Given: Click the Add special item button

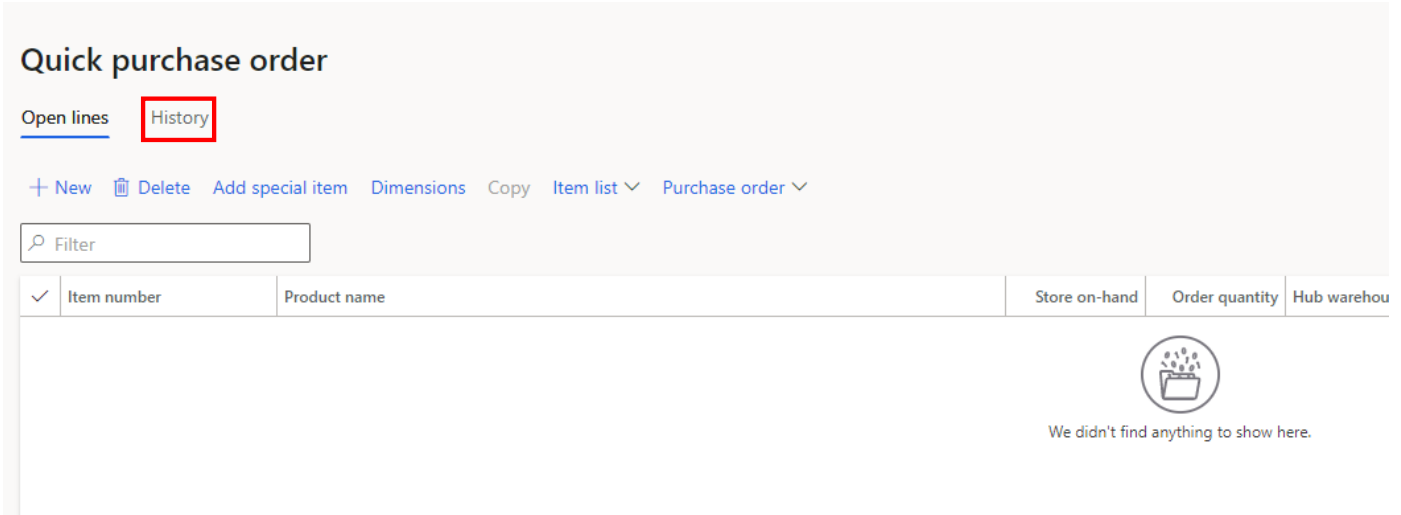Looking at the screenshot, I should pyautogui.click(x=280, y=188).
